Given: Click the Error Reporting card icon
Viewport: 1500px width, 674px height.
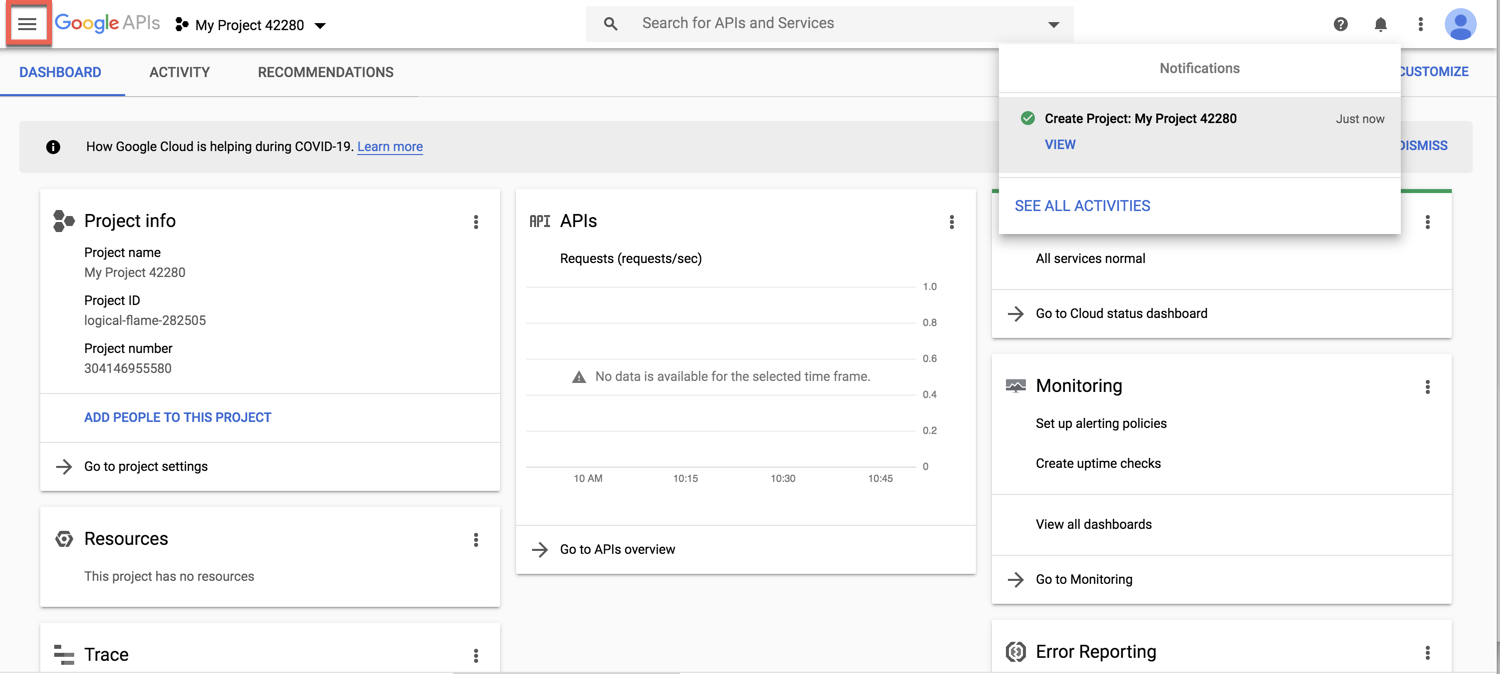Looking at the screenshot, I should 1016,652.
